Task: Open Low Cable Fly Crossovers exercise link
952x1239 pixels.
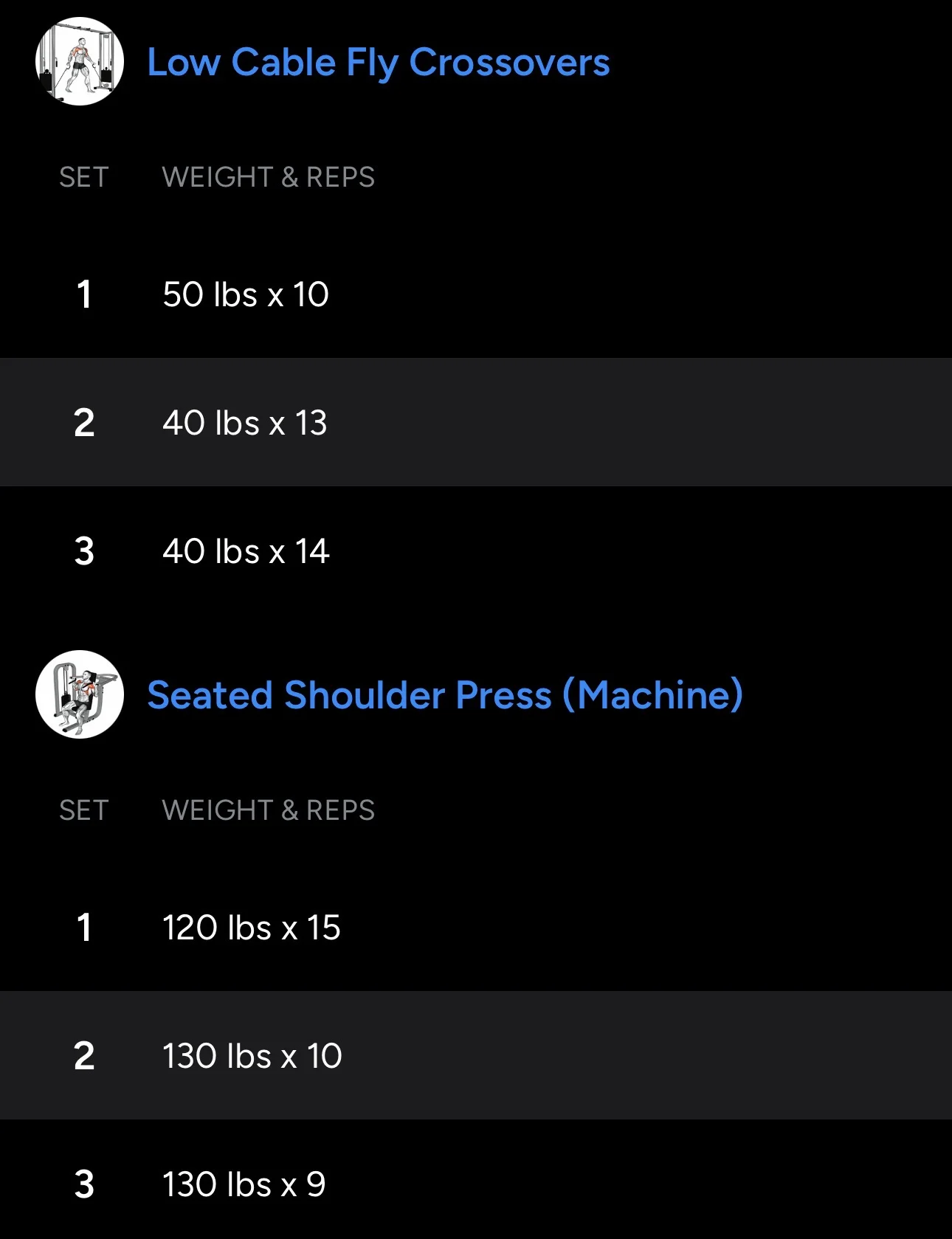Action: point(379,63)
